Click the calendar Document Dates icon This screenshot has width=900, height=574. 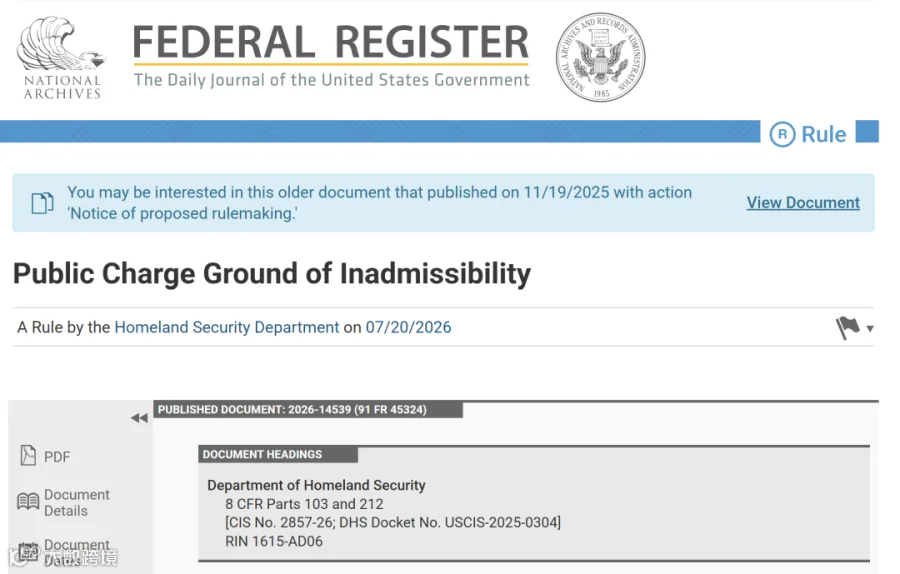(28, 552)
